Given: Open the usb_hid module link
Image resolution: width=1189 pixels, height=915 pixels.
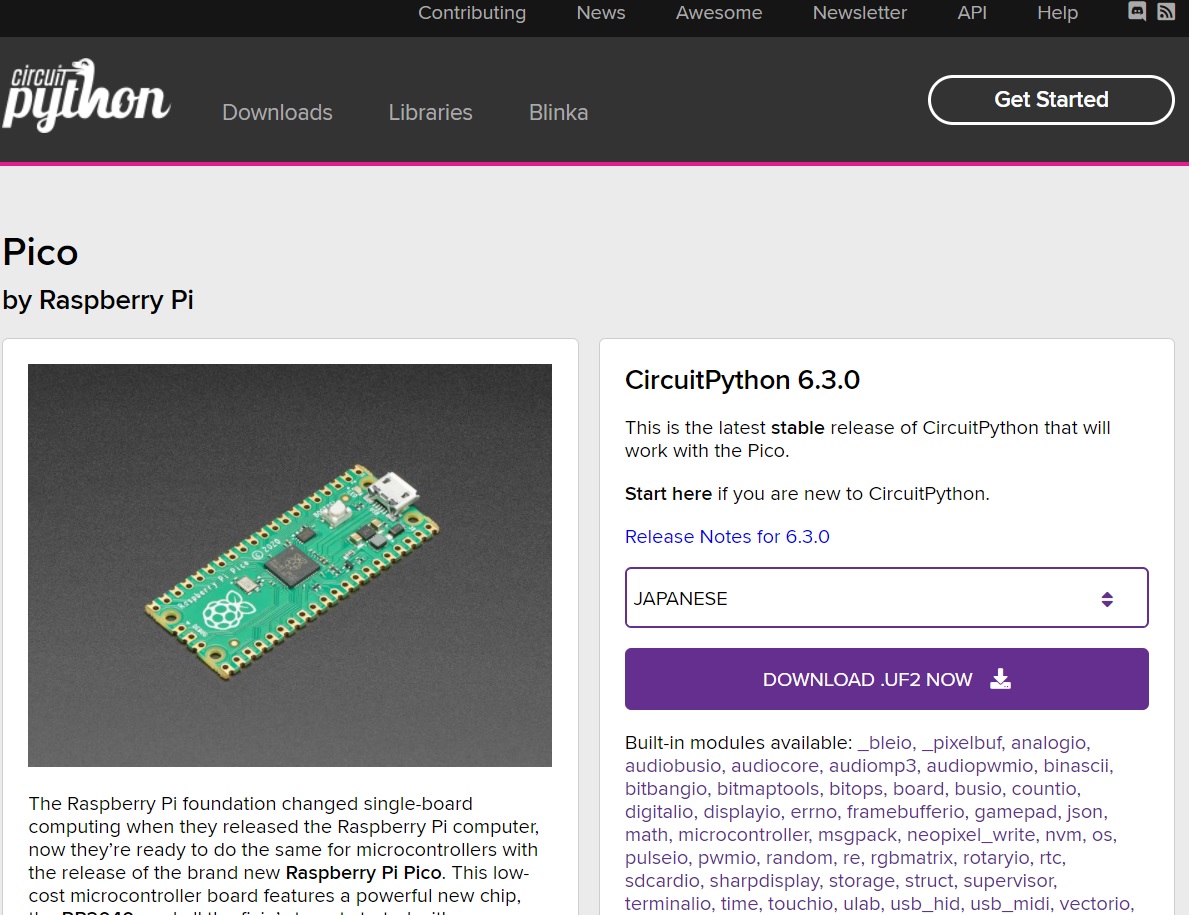Looking at the screenshot, I should [x=924, y=904].
